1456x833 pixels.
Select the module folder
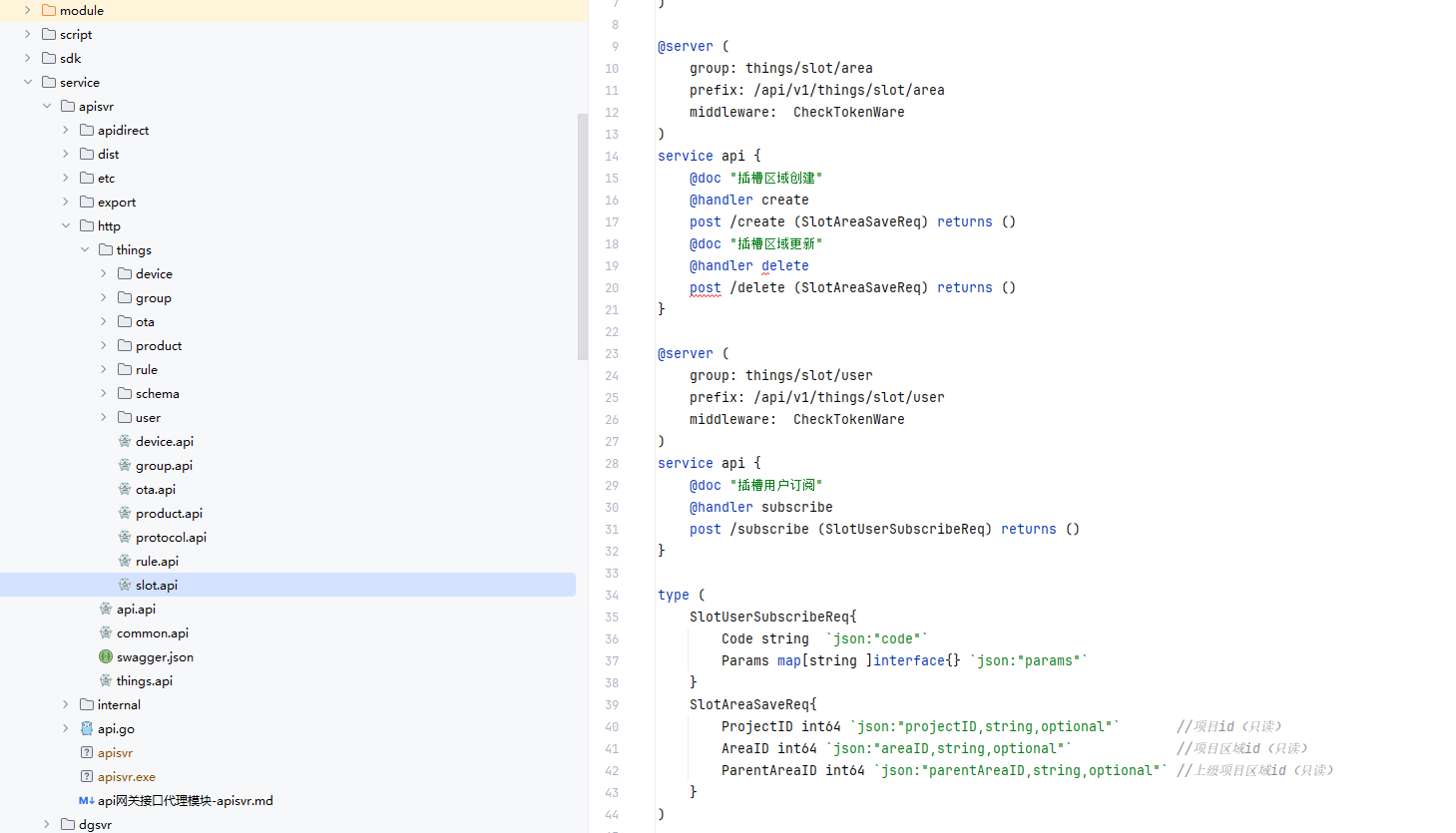pos(81,11)
